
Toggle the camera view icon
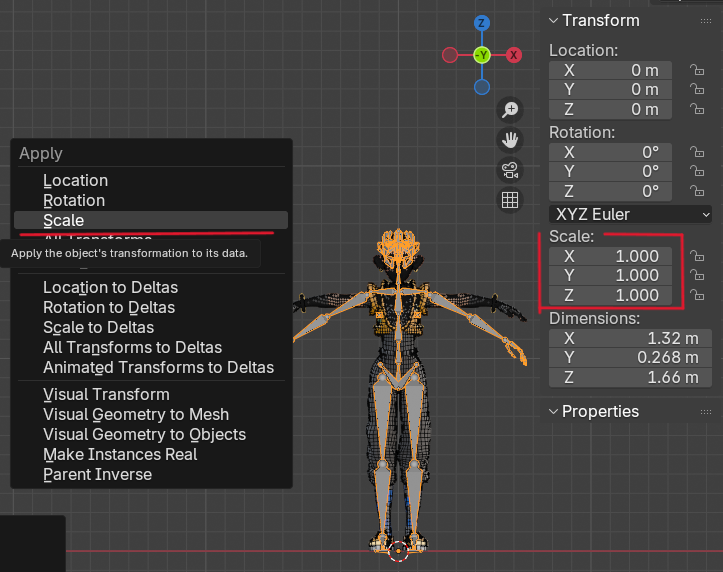(510, 169)
